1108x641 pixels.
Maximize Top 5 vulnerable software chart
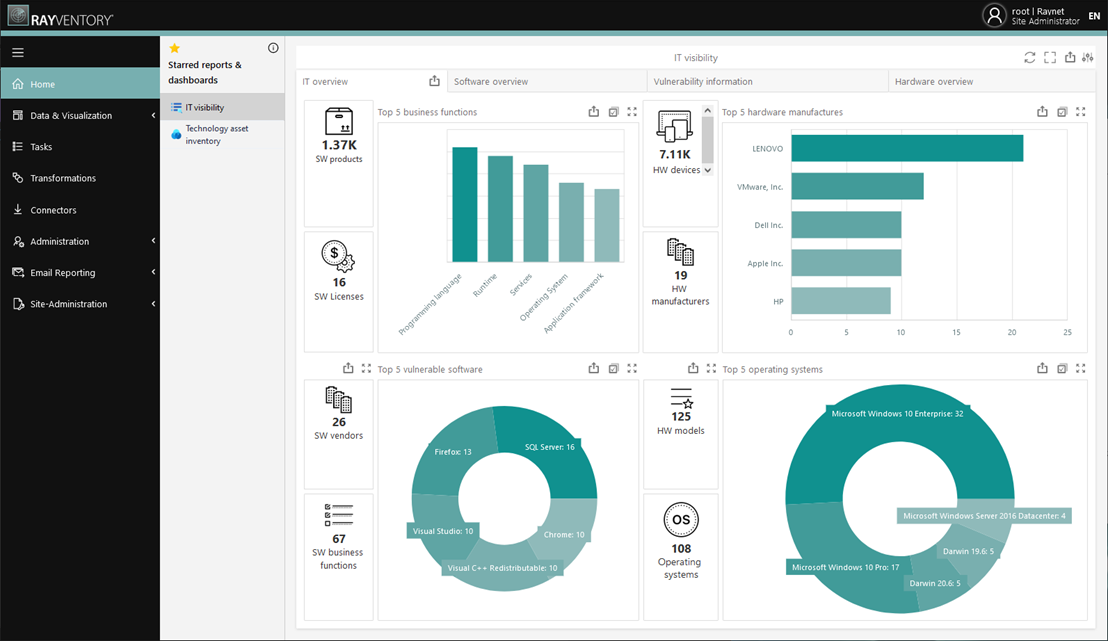(632, 368)
